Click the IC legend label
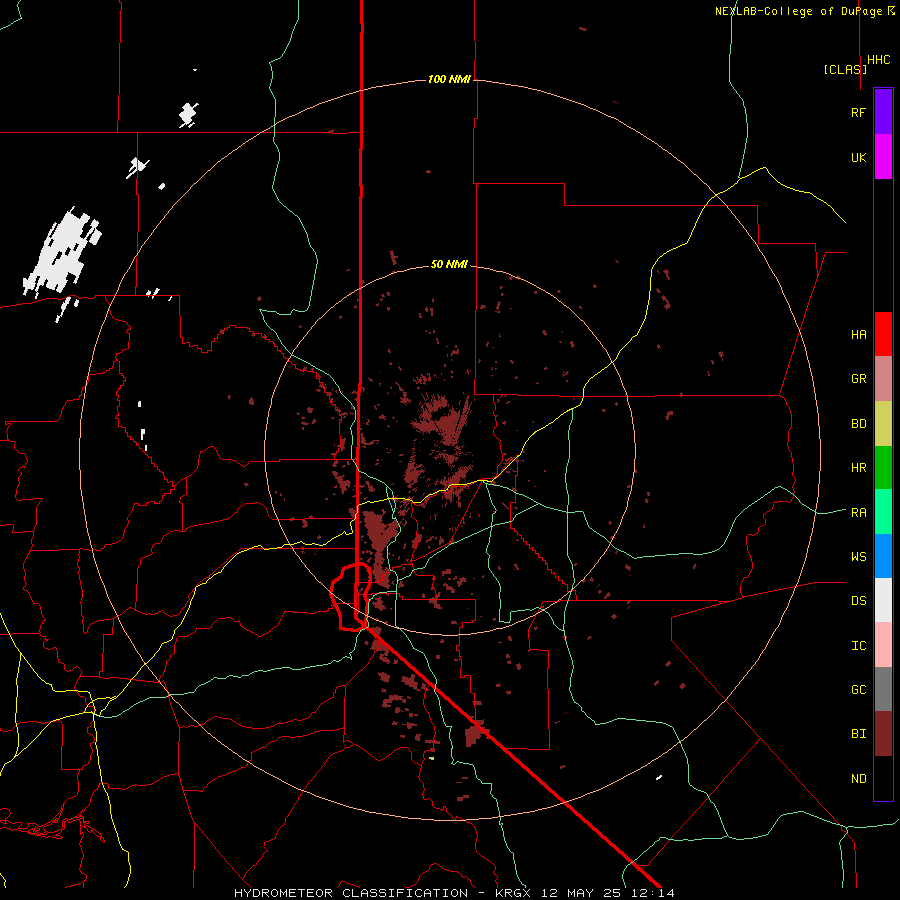 click(x=858, y=646)
